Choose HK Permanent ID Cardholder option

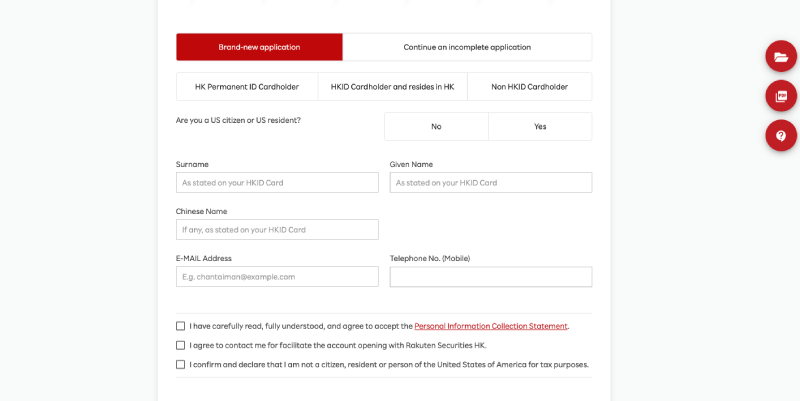point(247,87)
